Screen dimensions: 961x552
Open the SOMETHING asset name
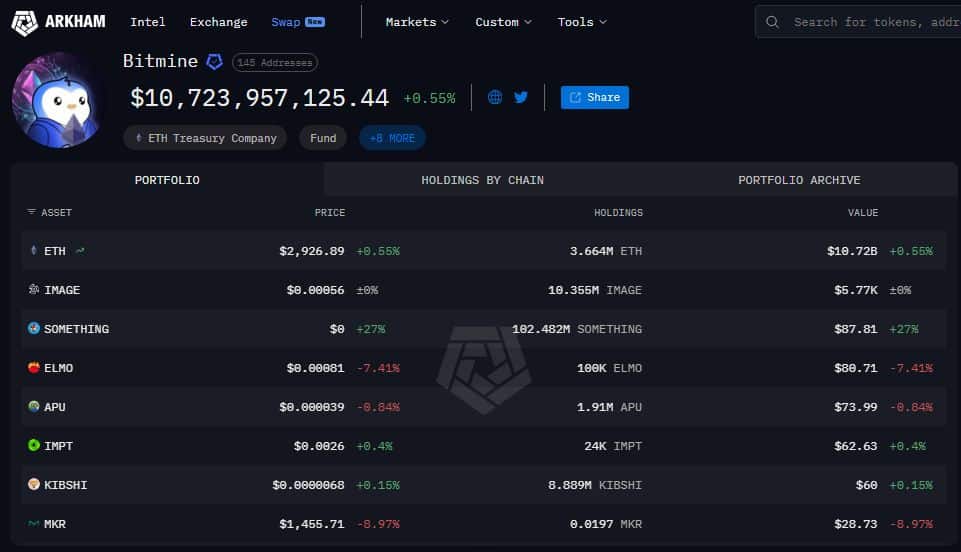click(77, 329)
